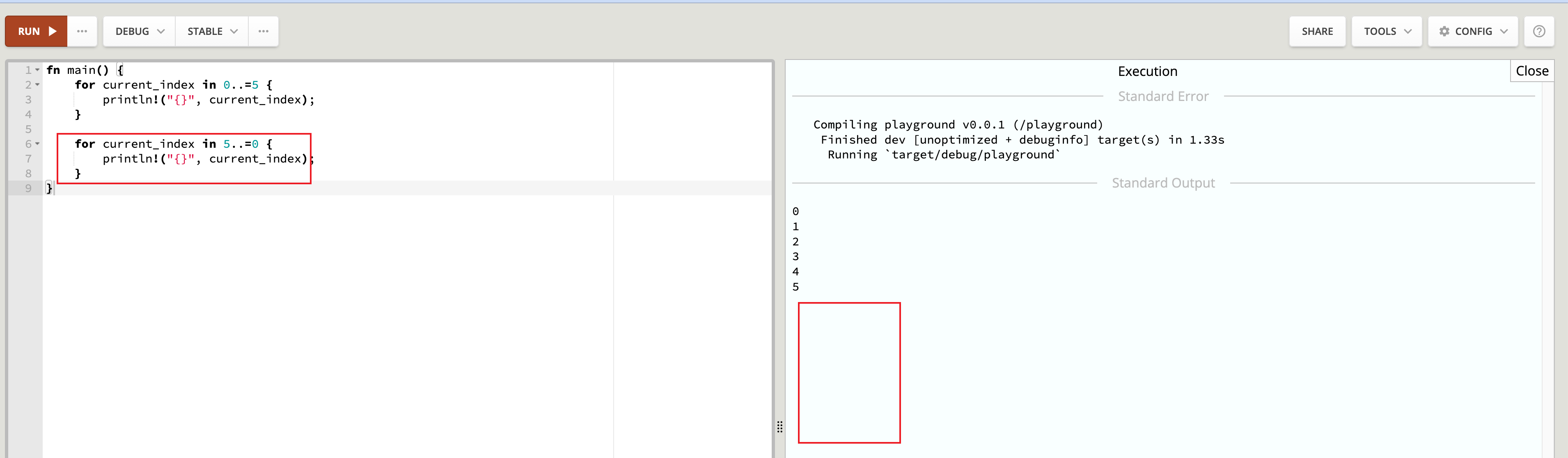Image resolution: width=1568 pixels, height=458 pixels.
Task: Click the "fn main()" code on line 1
Action: tap(78, 70)
